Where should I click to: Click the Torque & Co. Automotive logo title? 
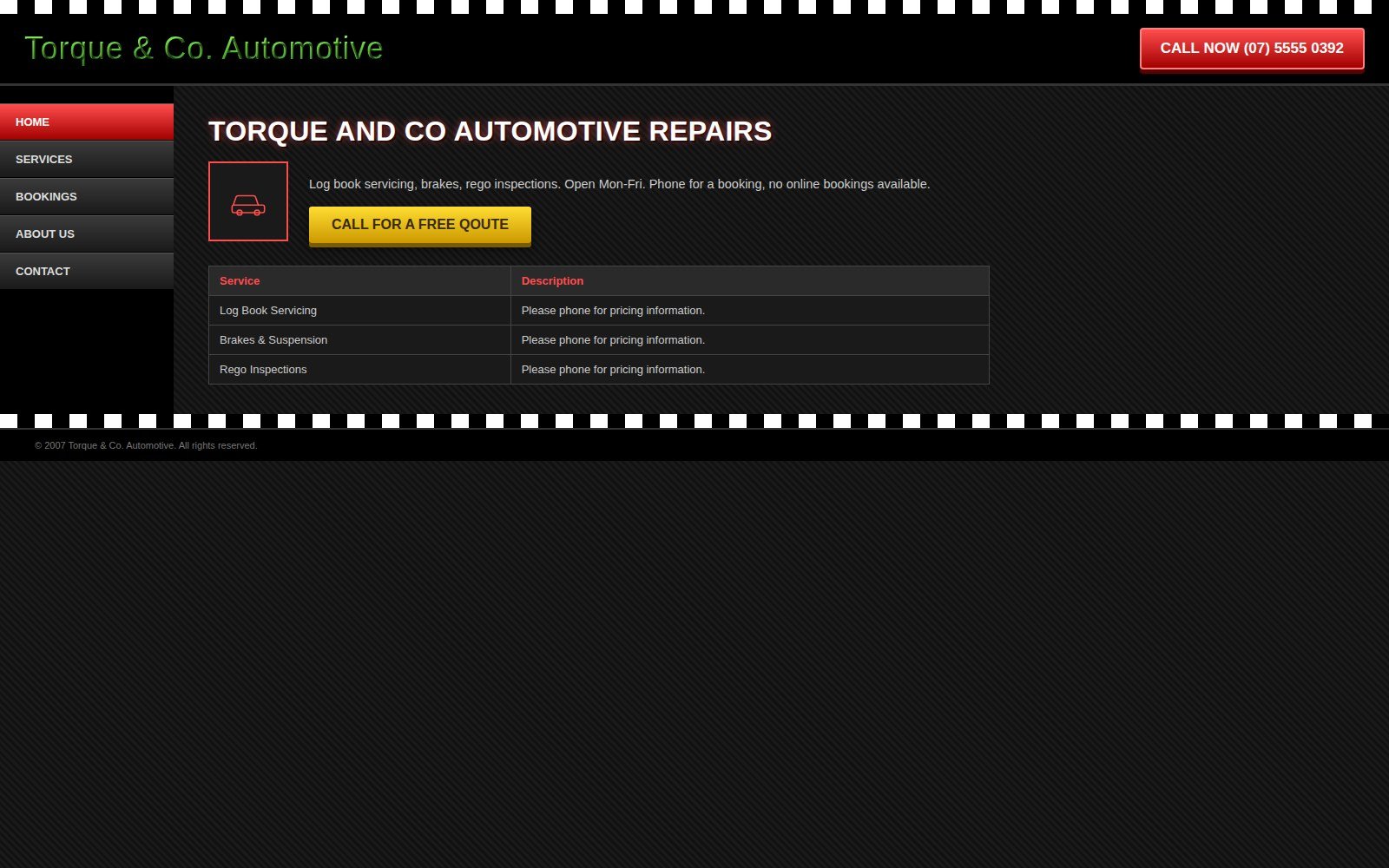[x=203, y=49]
